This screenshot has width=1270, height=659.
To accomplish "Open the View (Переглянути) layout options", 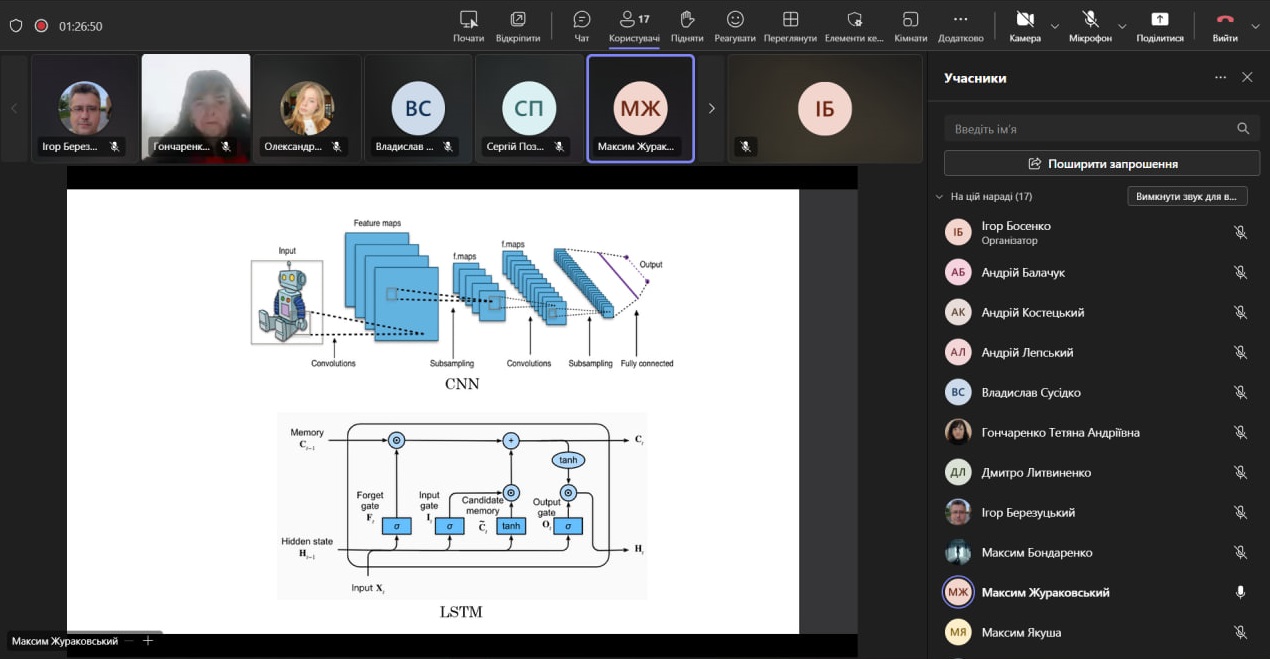I will (790, 20).
